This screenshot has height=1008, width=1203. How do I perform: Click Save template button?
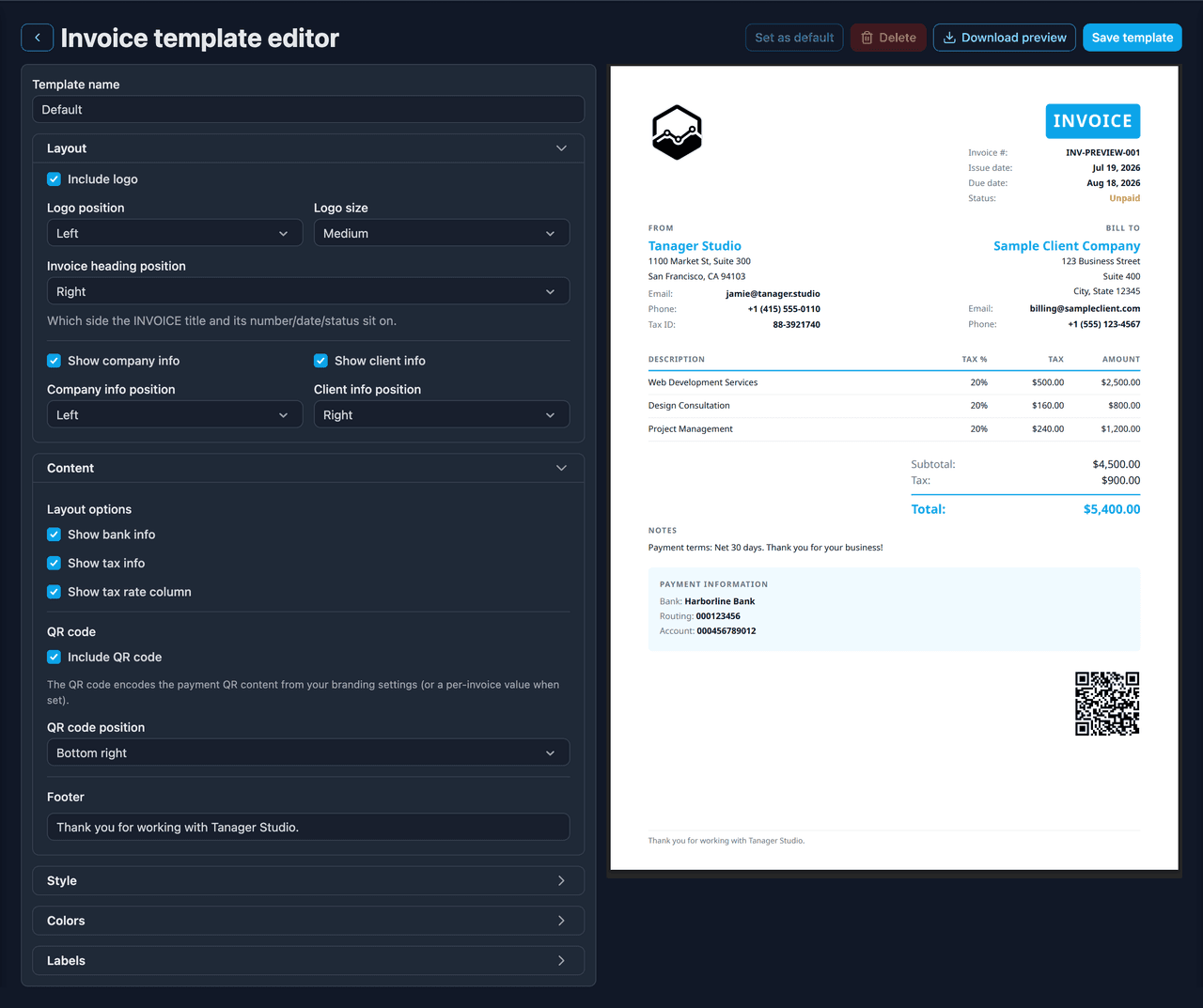click(1133, 38)
